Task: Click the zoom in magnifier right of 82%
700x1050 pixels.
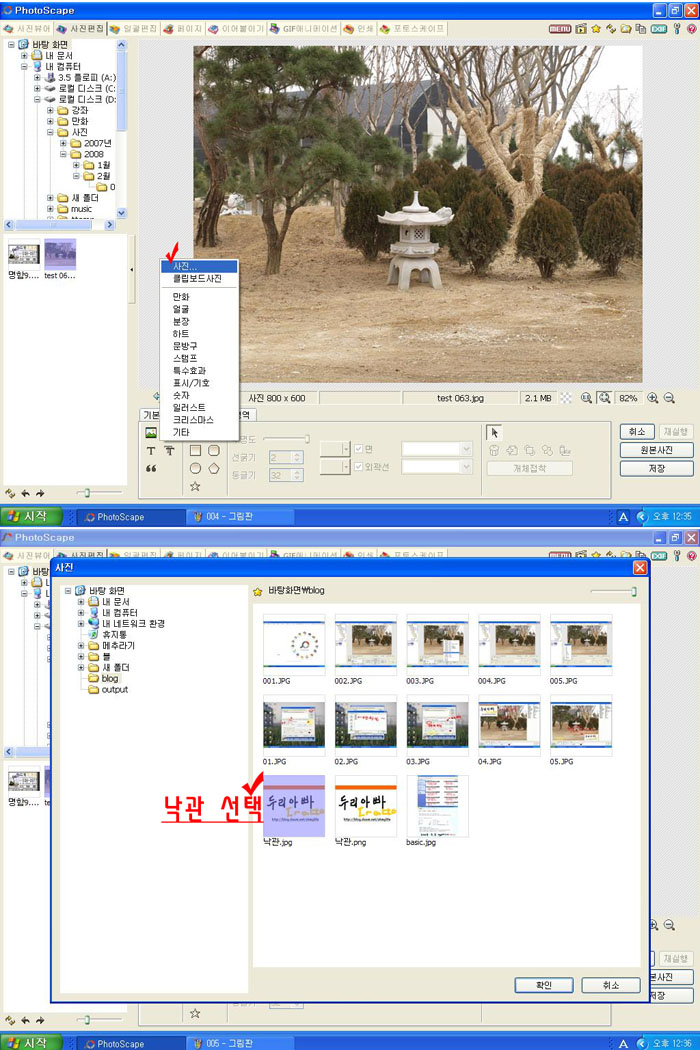Action: click(652, 398)
